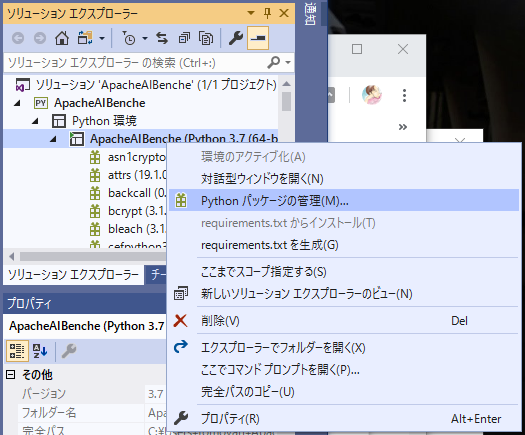Collapse all tree nodes icon

[x=184, y=38]
